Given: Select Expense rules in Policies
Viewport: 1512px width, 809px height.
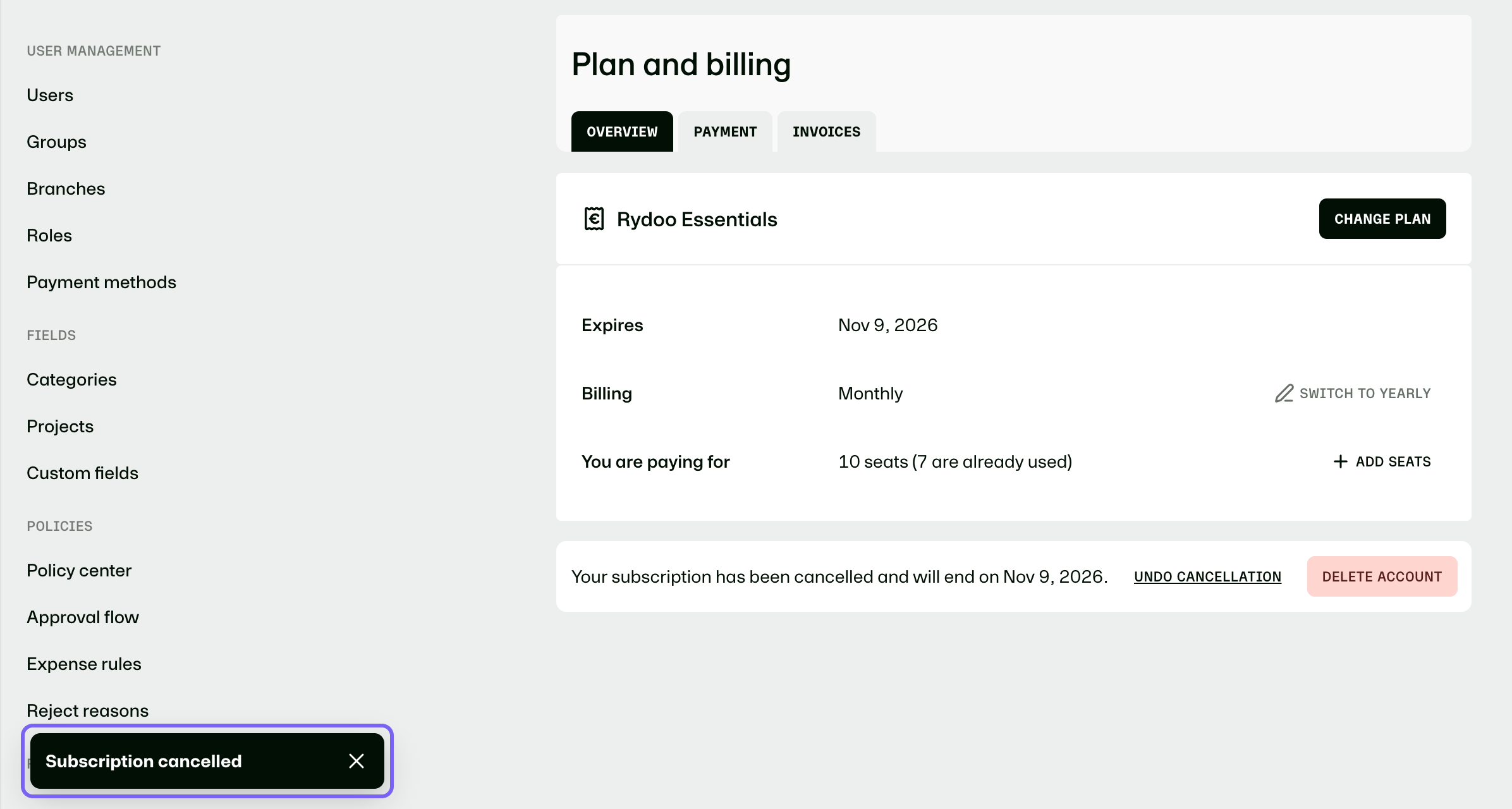Looking at the screenshot, I should [x=84, y=664].
